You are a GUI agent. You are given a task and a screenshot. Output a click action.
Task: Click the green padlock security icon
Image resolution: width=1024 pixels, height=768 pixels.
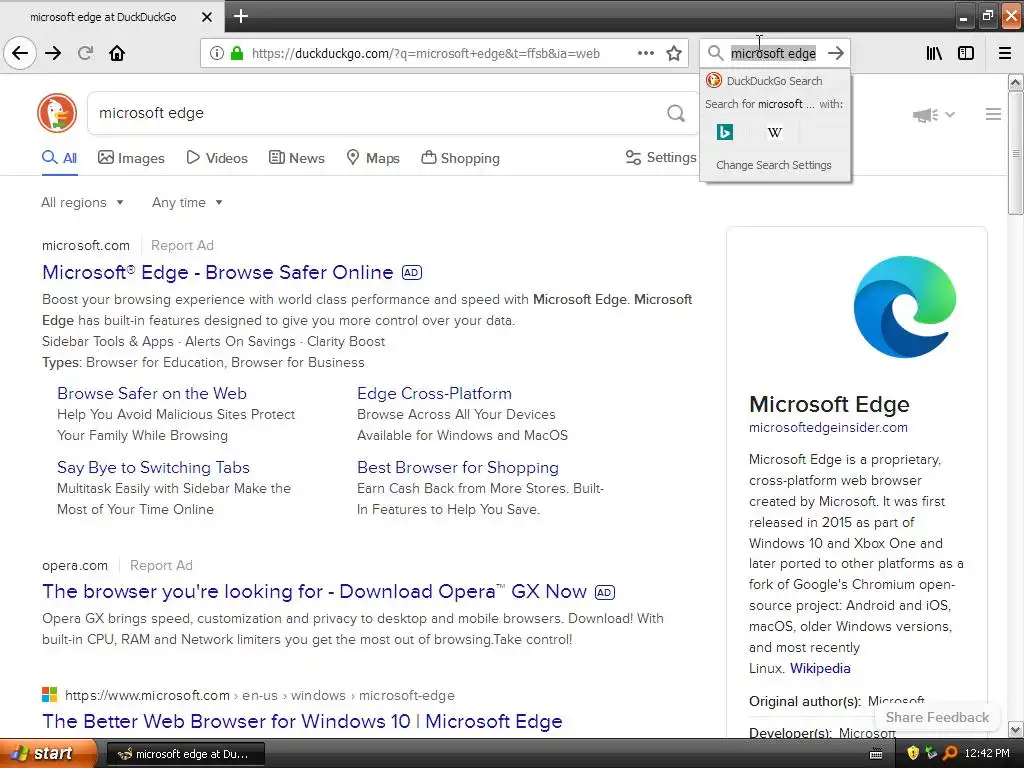[237, 53]
